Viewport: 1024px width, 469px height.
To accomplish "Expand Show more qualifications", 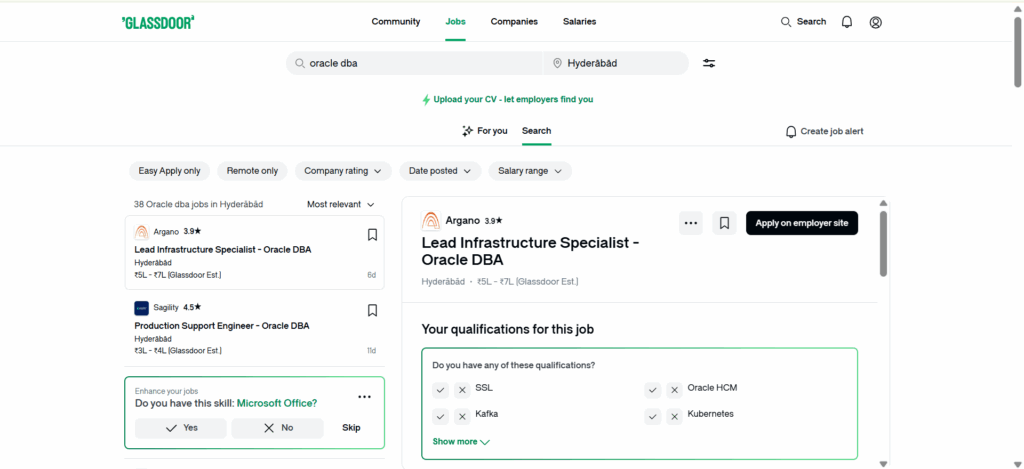I will click(461, 441).
